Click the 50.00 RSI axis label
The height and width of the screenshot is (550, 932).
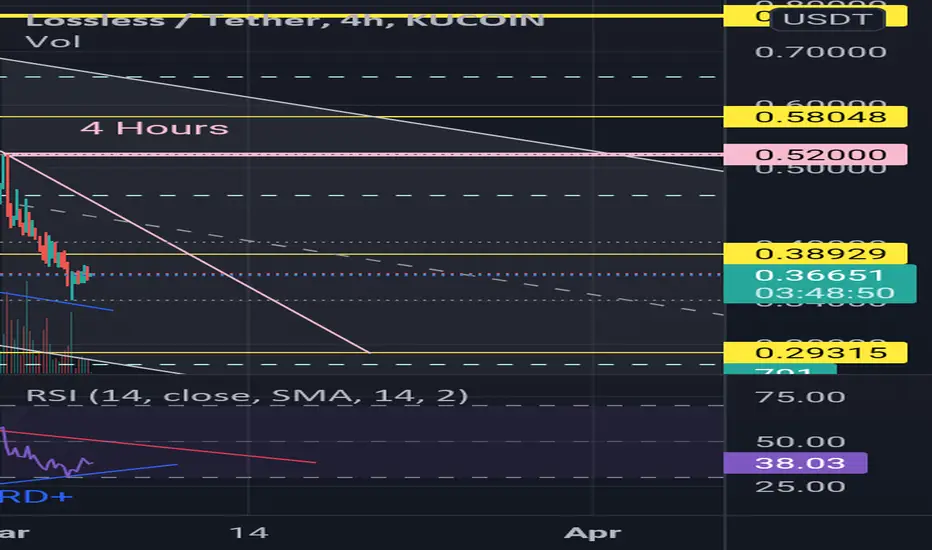tap(800, 442)
